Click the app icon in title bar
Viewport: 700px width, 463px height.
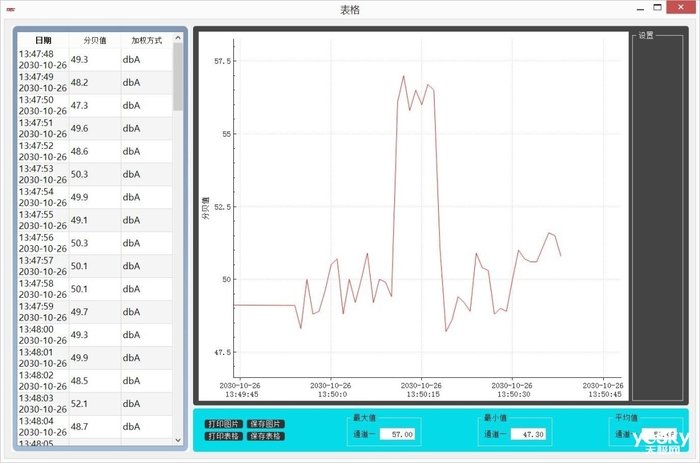(x=11, y=9)
